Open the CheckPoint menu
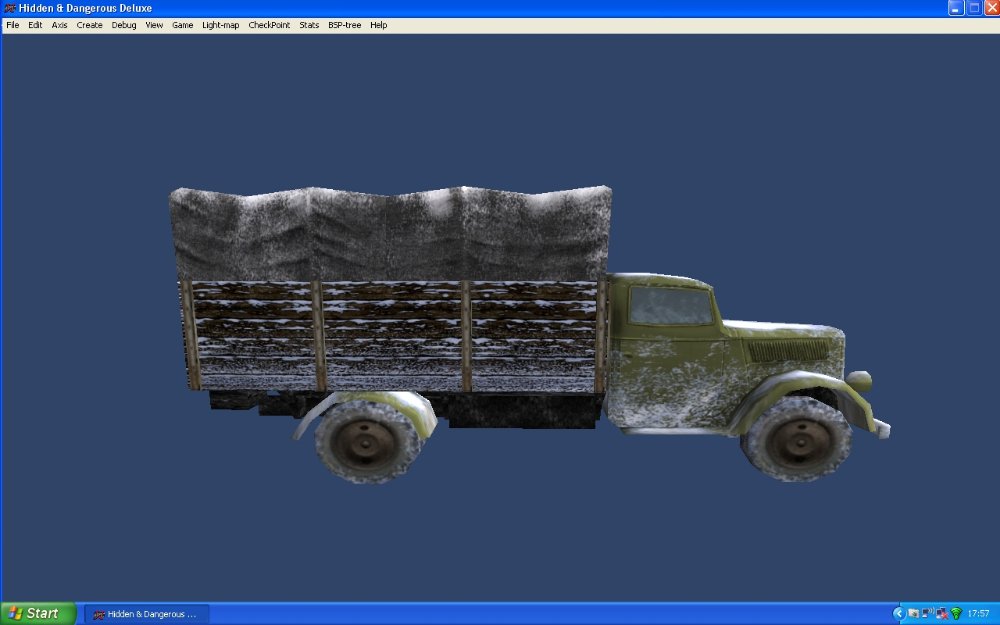Image resolution: width=1000 pixels, height=625 pixels. coord(272,25)
